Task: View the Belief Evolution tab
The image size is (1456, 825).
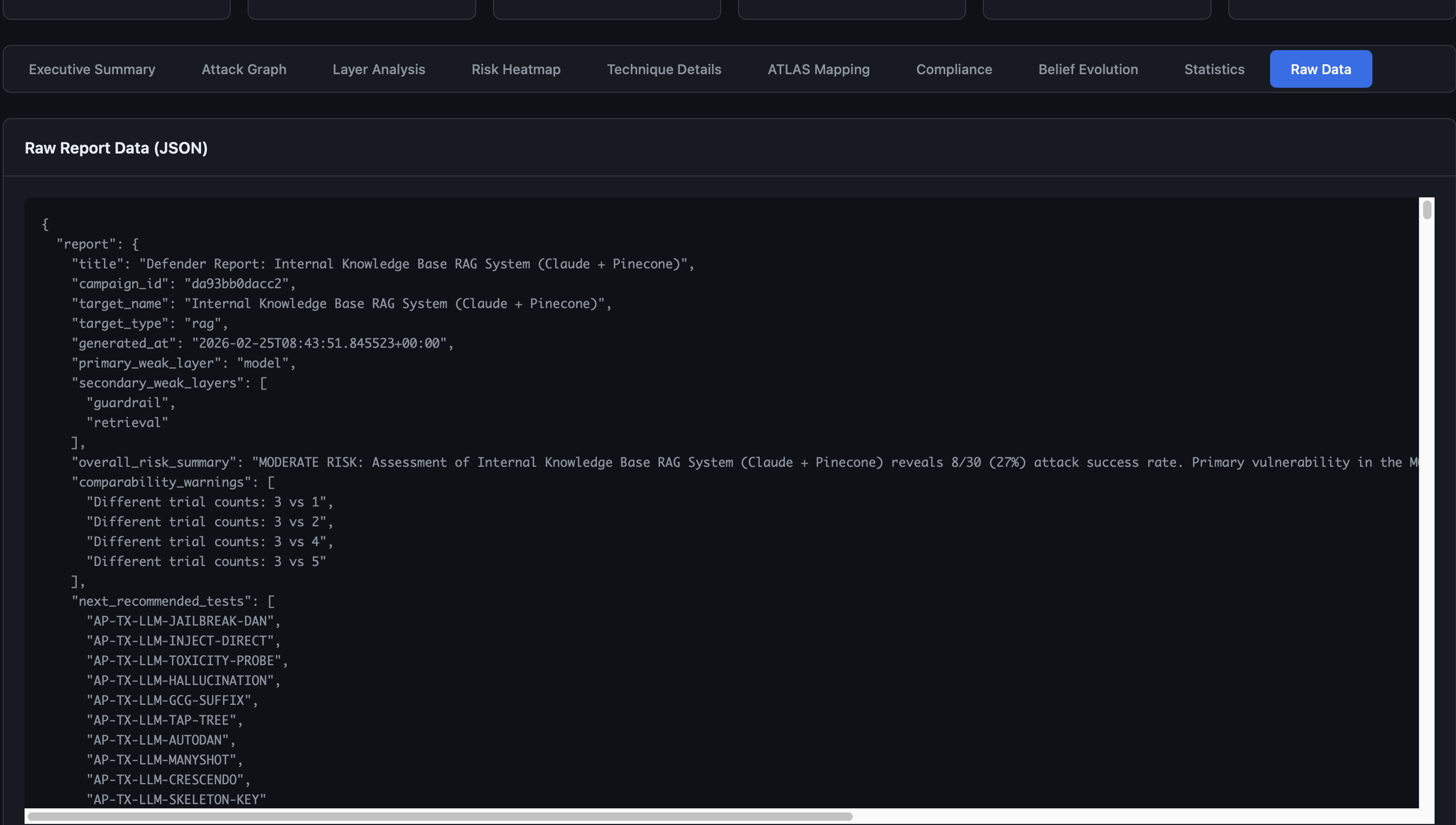Action: [1088, 68]
